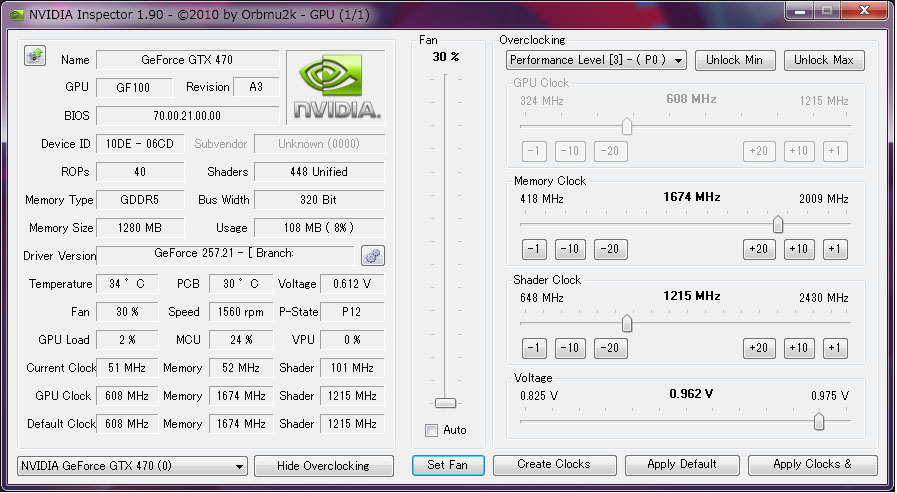897x493 pixels.
Task: Click Create Clocks button
Action: coord(554,464)
